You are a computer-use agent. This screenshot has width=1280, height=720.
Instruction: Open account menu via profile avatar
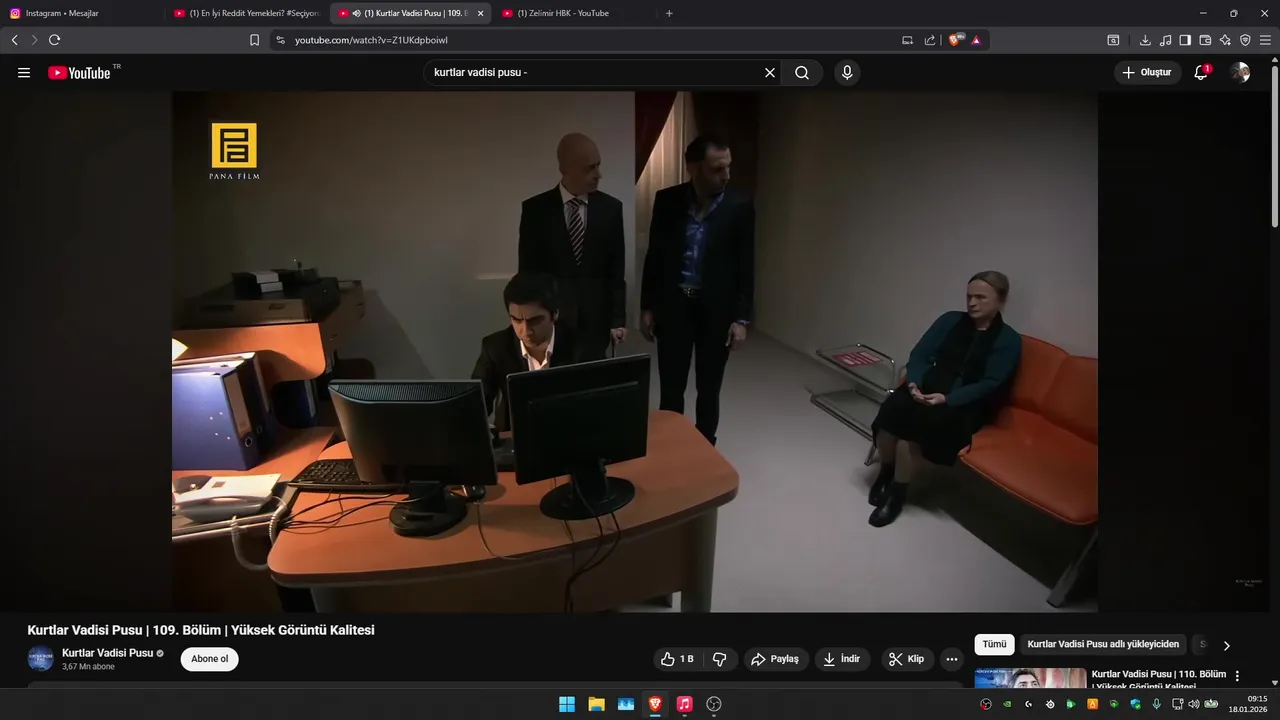pyautogui.click(x=1240, y=73)
